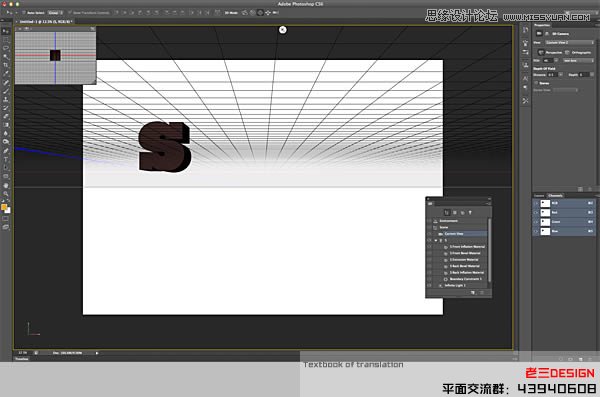Open the Timeline tab at bottom

pos(22,359)
